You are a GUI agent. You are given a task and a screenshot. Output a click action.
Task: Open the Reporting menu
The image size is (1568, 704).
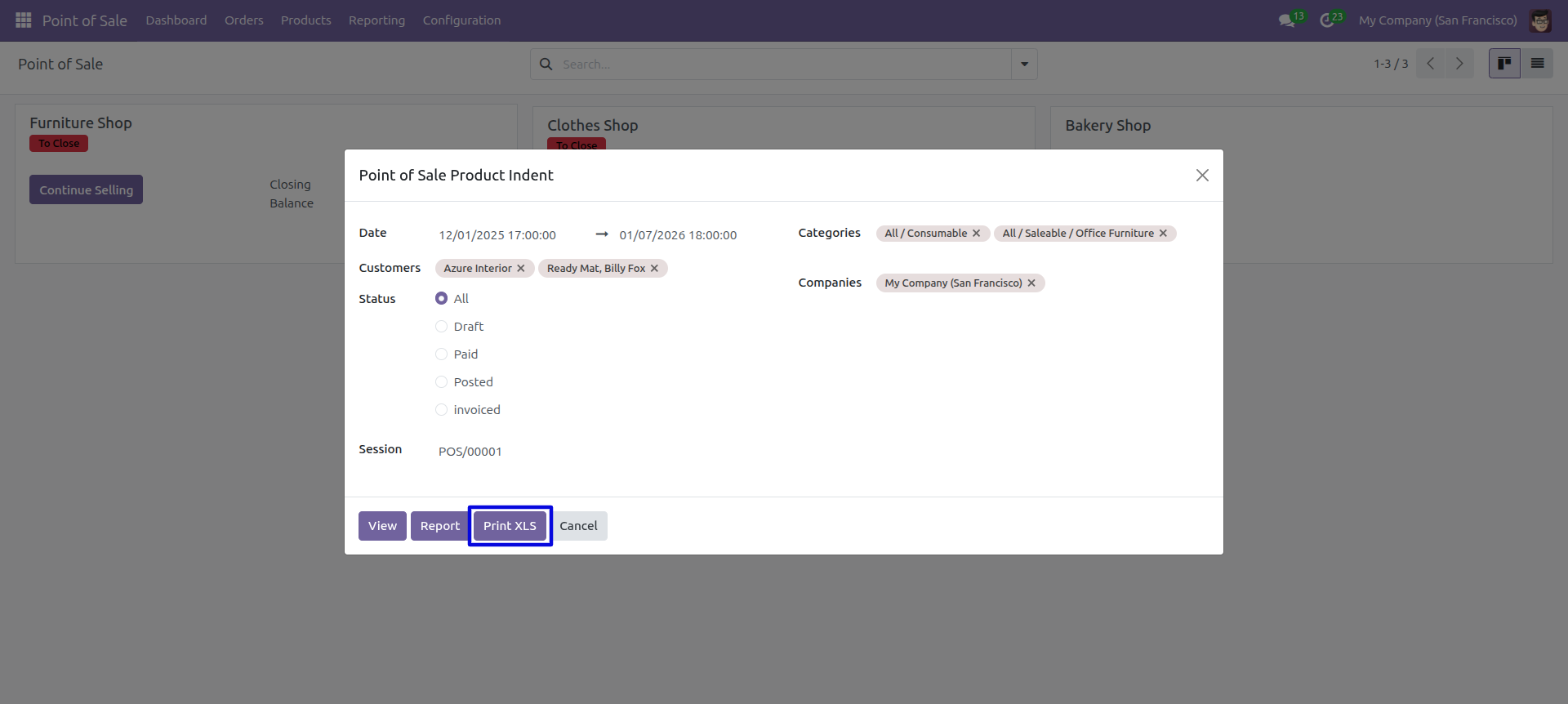[376, 20]
